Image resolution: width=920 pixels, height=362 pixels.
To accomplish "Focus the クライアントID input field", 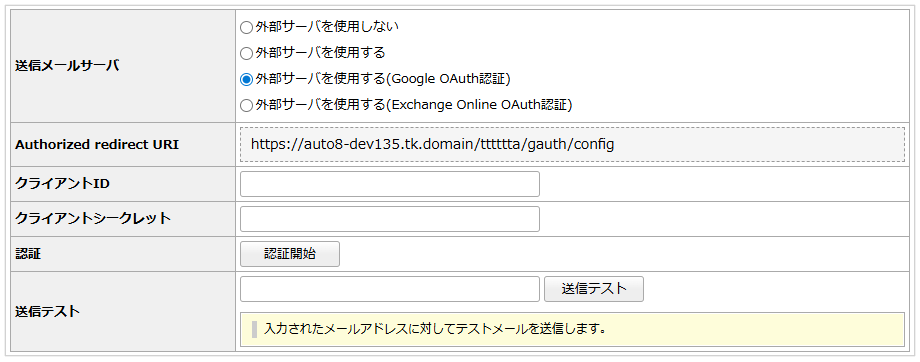I will click(x=390, y=184).
